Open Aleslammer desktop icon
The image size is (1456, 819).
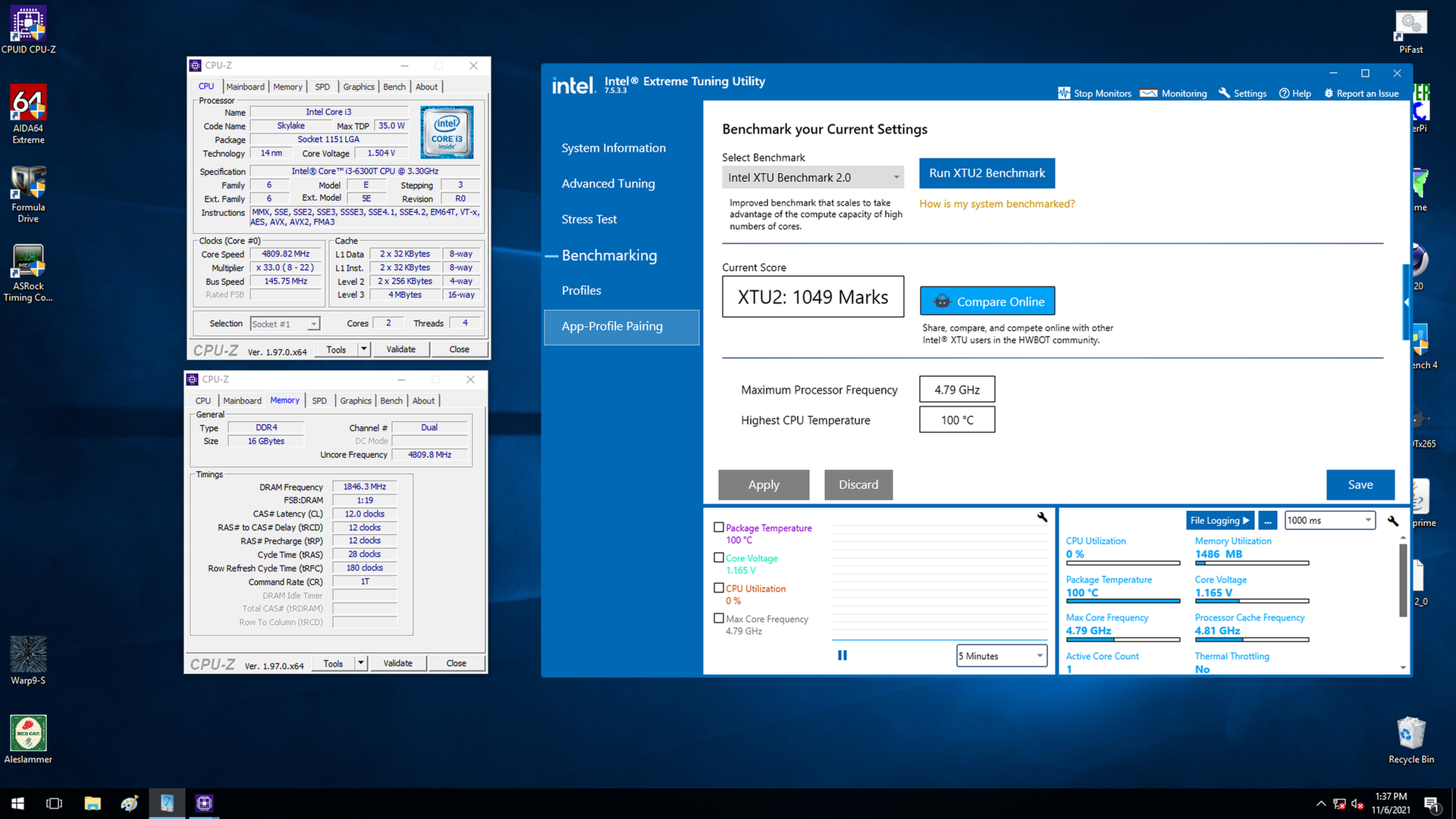click(28, 739)
